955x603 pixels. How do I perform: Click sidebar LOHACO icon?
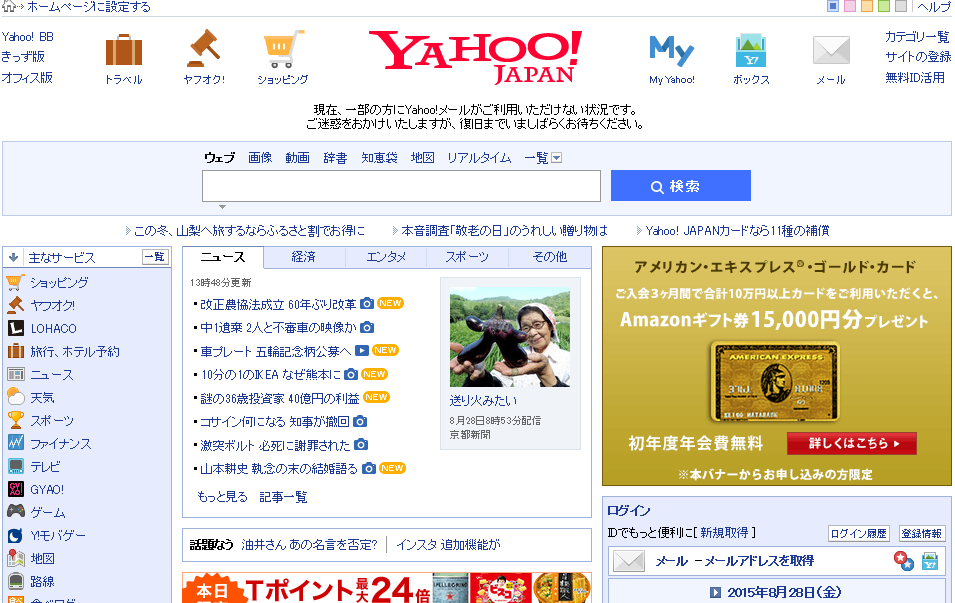[x=15, y=328]
